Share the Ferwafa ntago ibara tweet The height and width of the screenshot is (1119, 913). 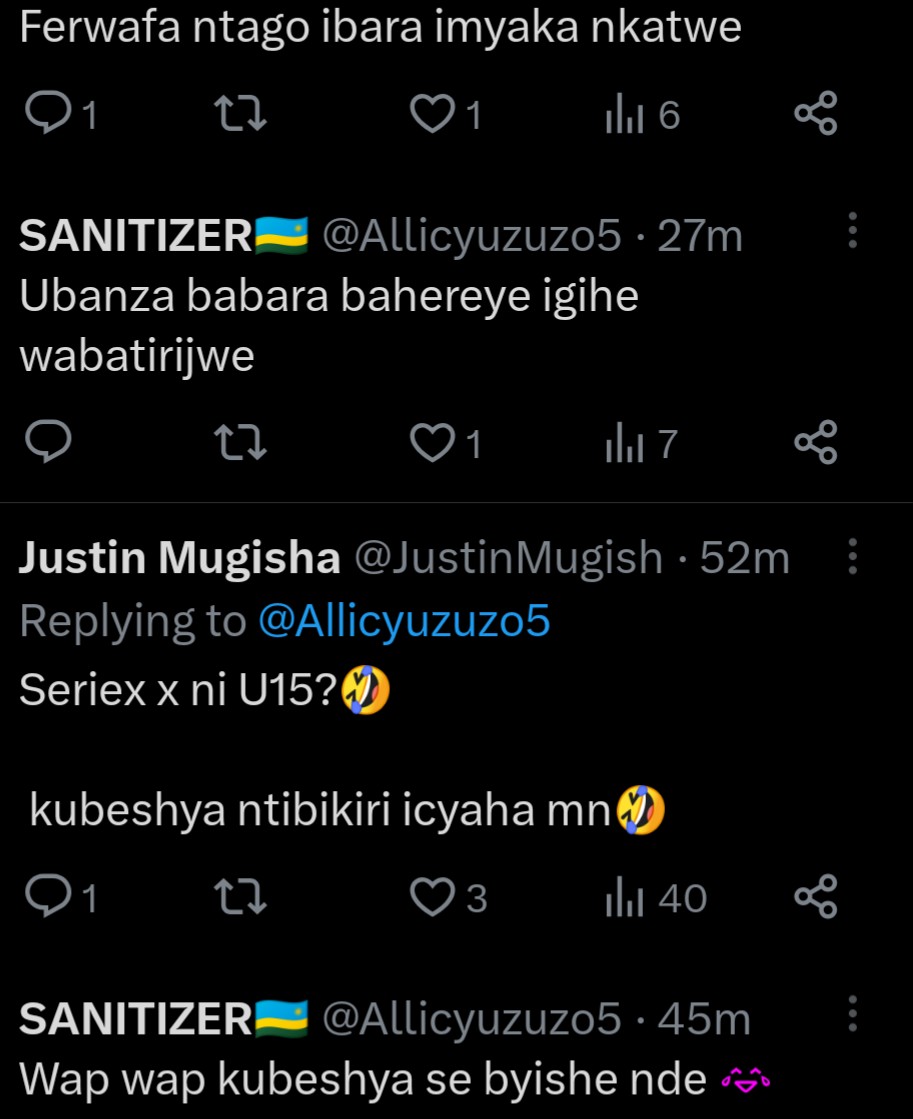click(815, 116)
